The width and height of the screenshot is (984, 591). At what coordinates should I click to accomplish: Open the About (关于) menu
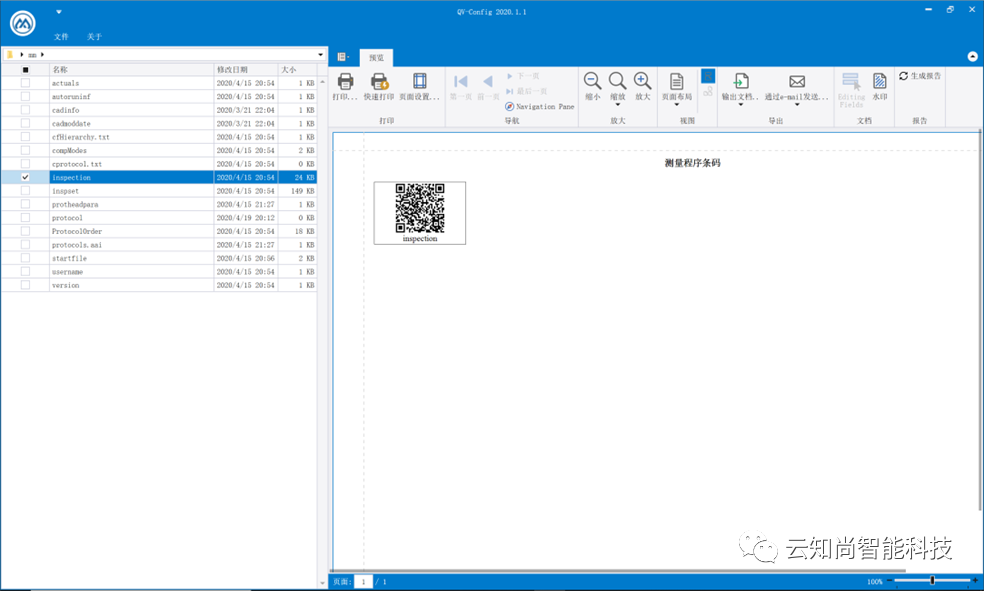pyautogui.click(x=94, y=37)
